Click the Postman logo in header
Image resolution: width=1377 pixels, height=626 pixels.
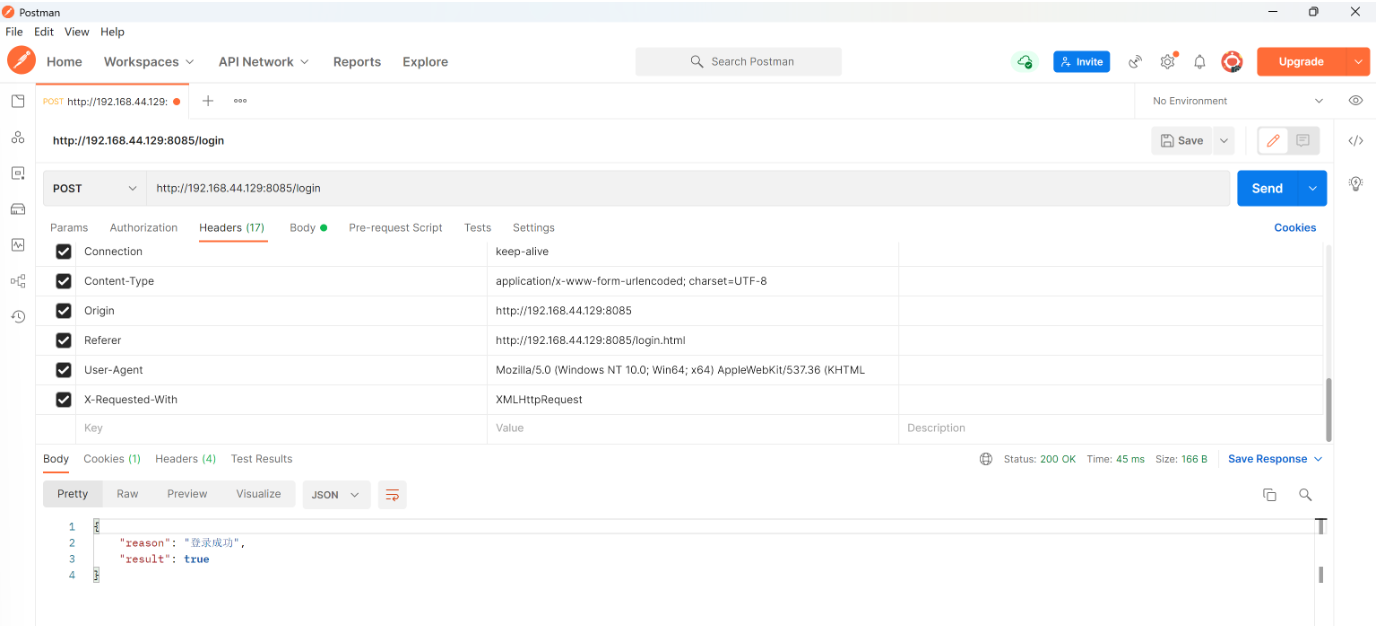(x=21, y=61)
